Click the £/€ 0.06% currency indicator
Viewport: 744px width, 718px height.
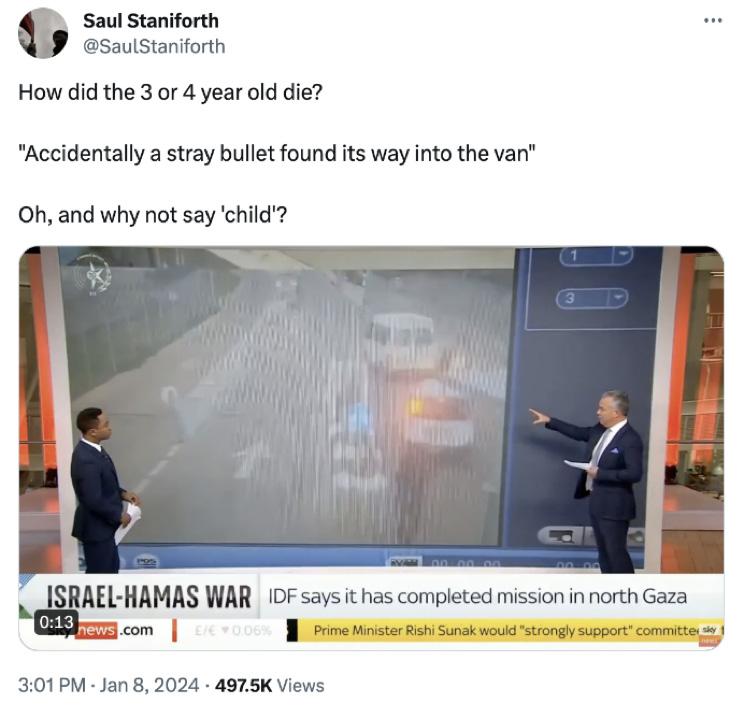pos(233,631)
